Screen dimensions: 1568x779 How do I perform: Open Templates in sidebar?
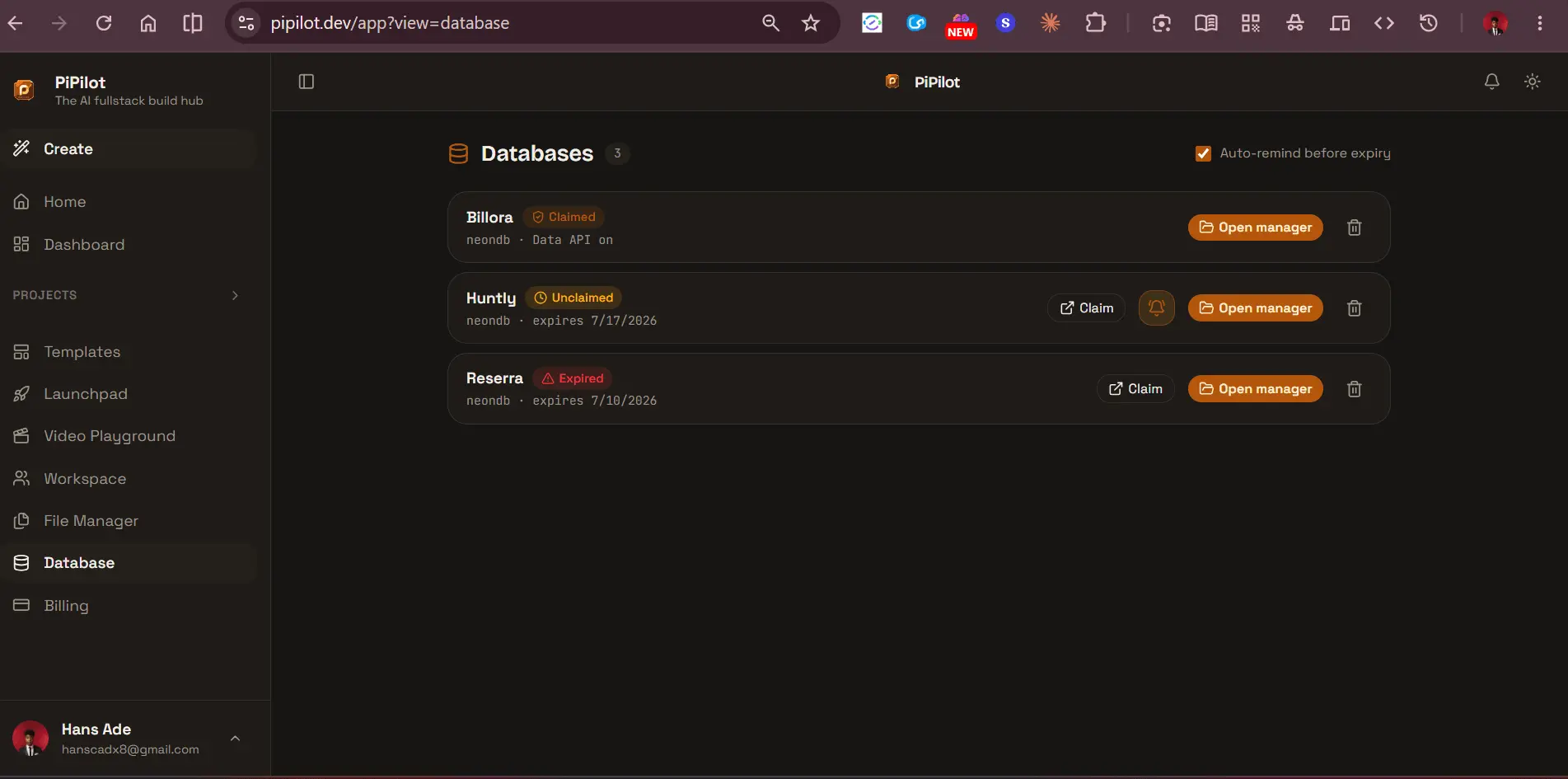[x=129, y=352]
